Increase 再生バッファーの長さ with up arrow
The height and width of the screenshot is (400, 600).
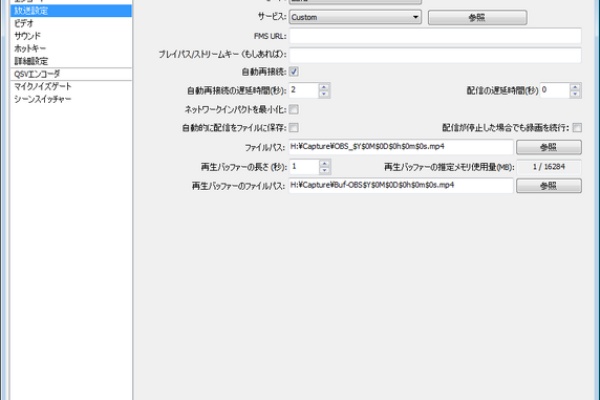[x=324, y=163]
